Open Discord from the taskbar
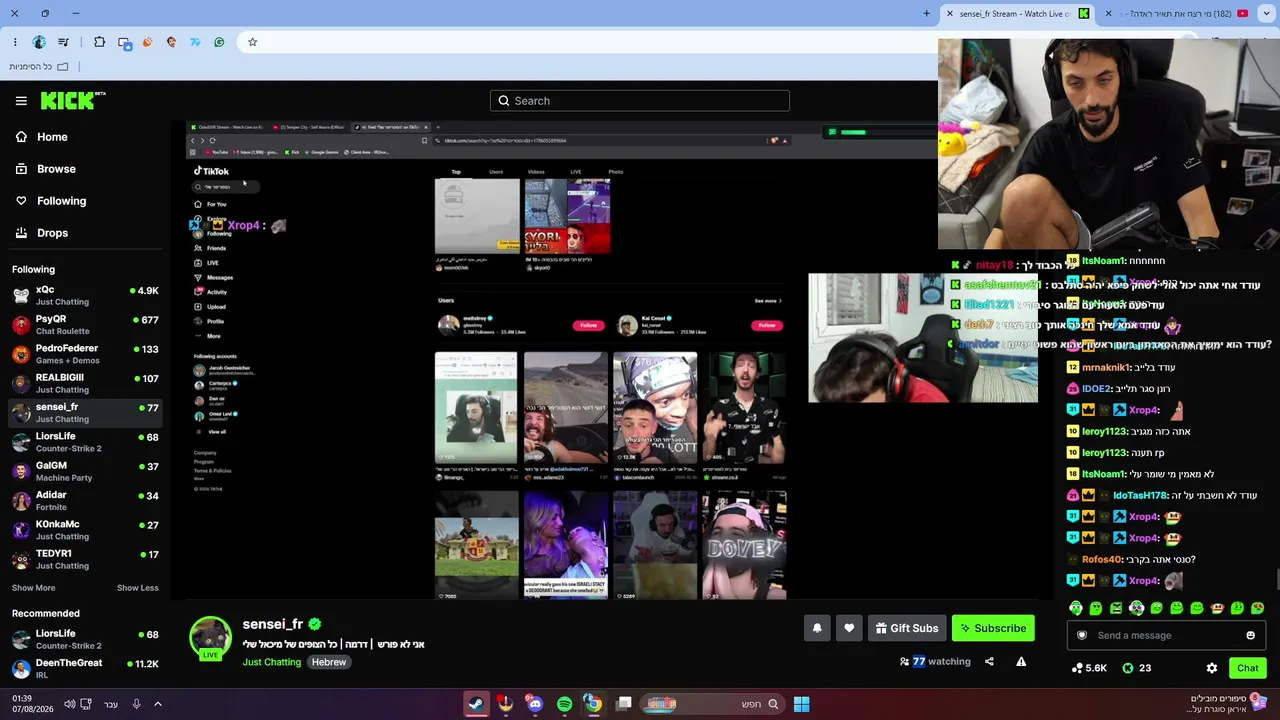The width and height of the screenshot is (1280, 720). (x=535, y=704)
